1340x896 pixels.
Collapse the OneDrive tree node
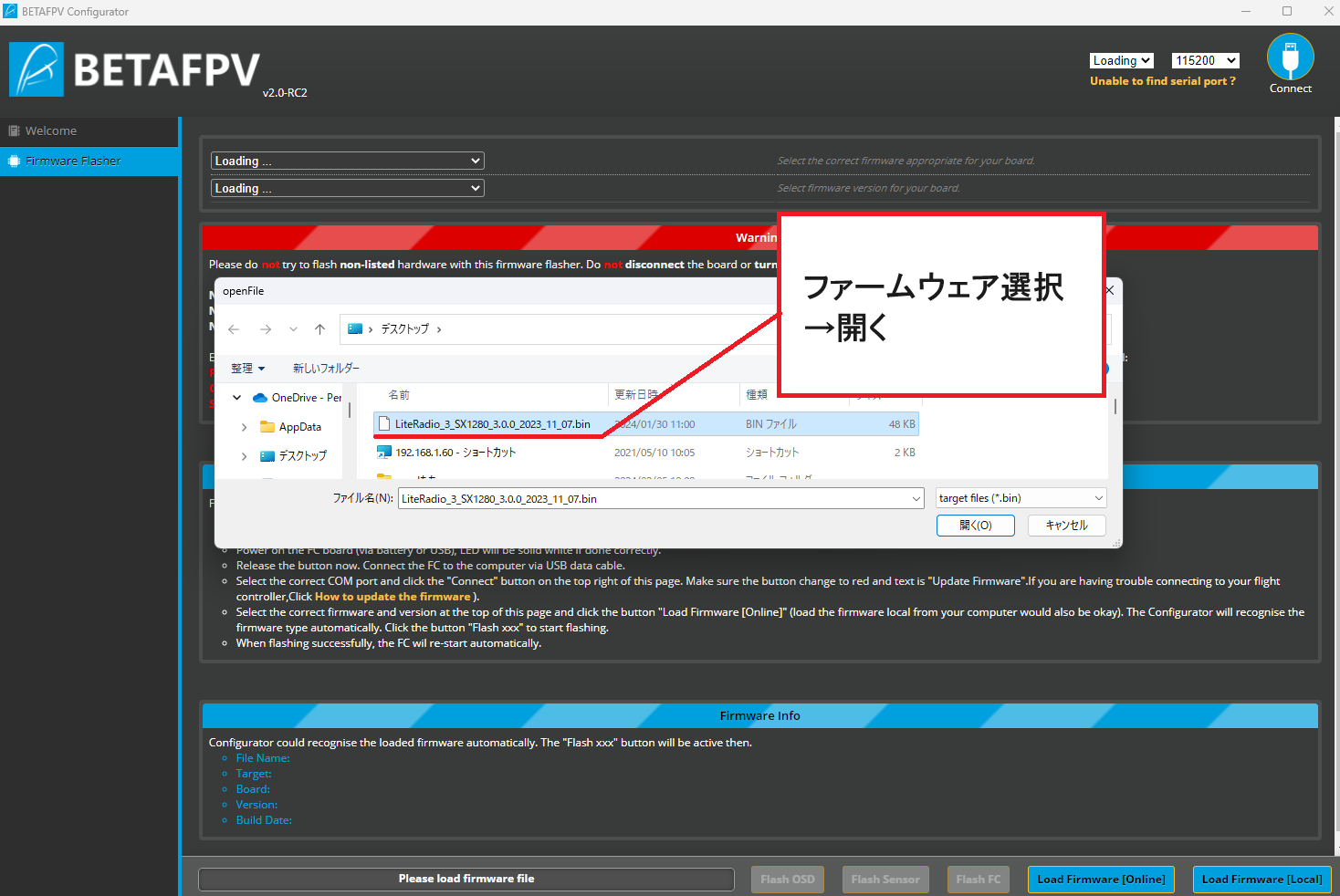point(237,398)
